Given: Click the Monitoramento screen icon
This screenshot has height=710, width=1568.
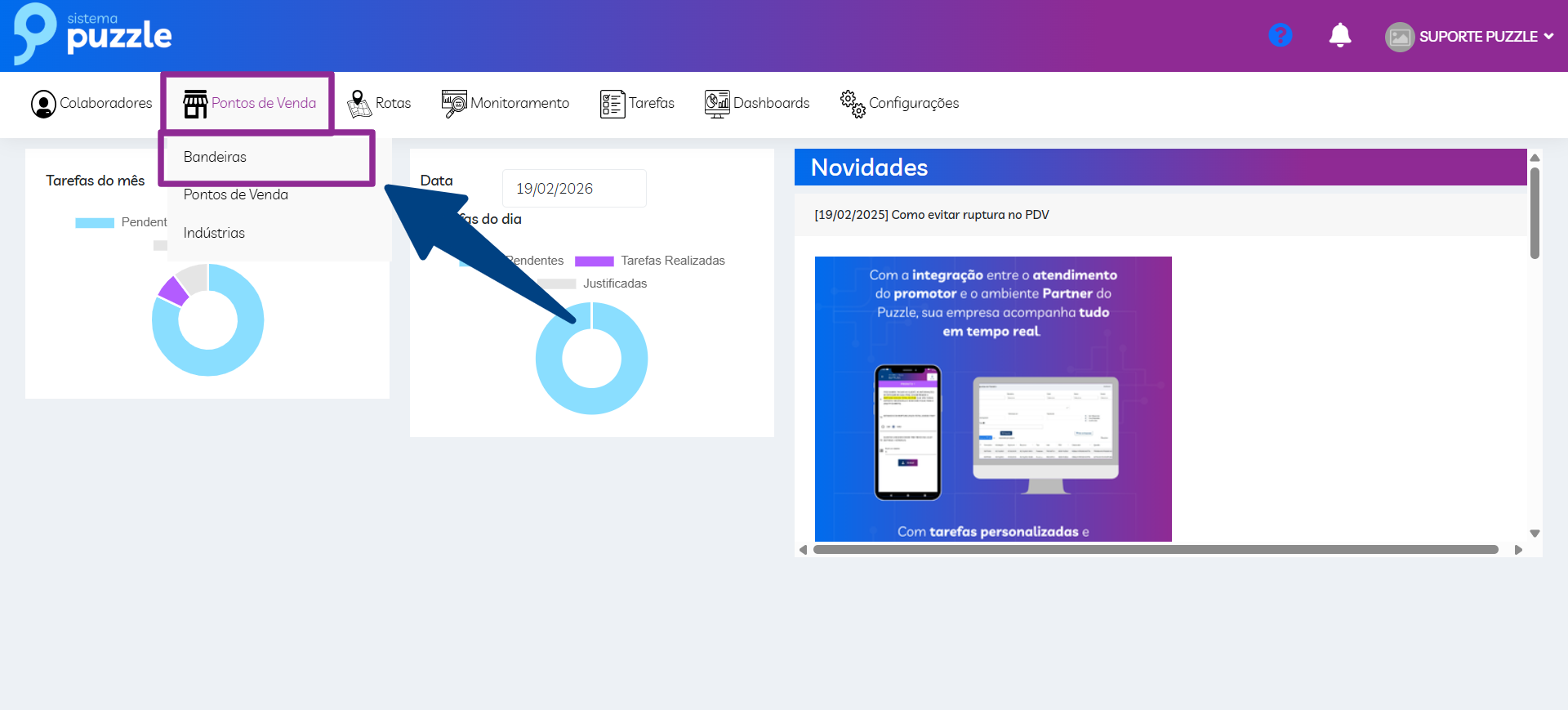Looking at the screenshot, I should tap(454, 104).
